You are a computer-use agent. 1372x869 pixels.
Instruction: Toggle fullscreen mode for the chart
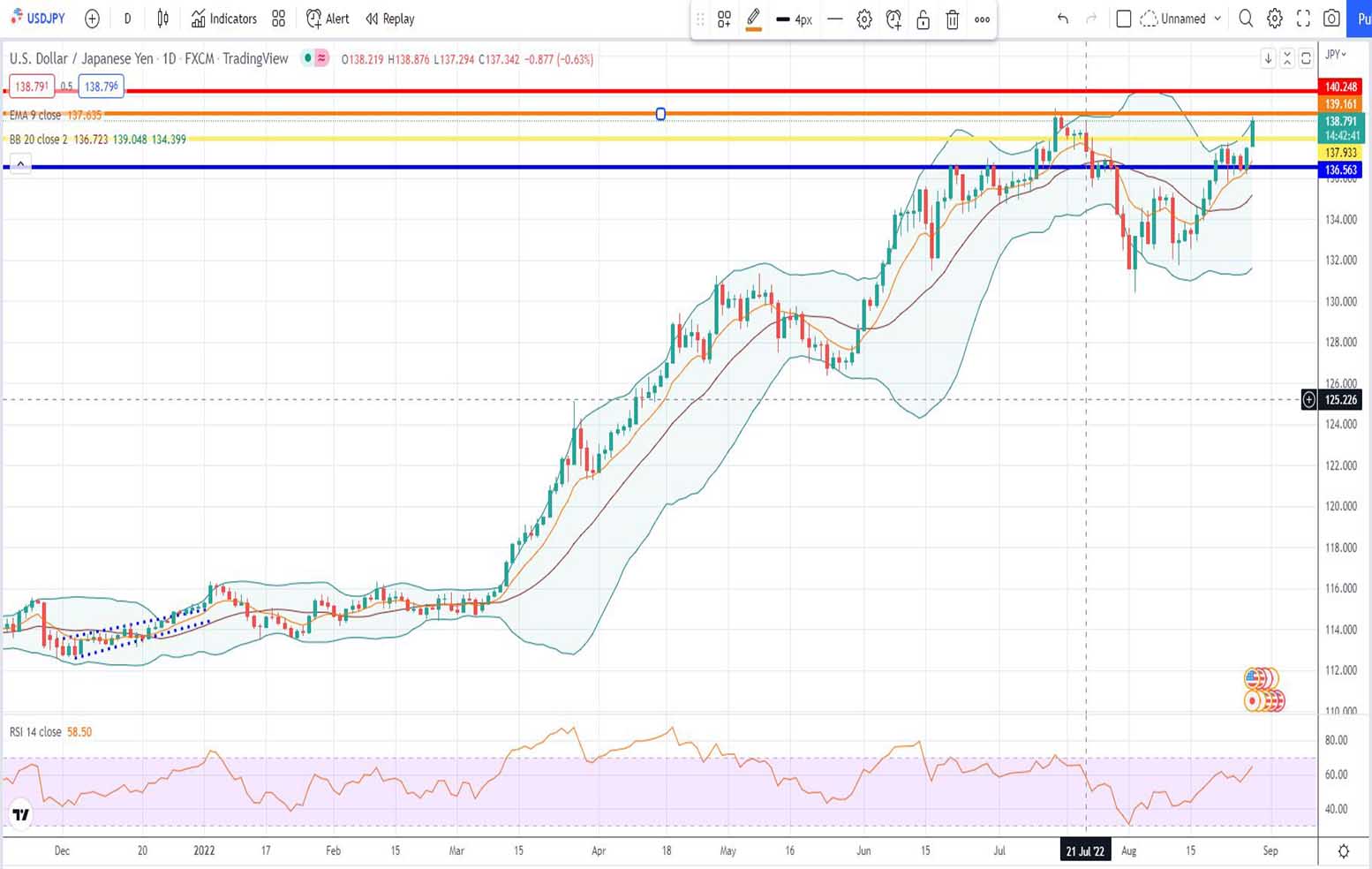pyautogui.click(x=1303, y=19)
